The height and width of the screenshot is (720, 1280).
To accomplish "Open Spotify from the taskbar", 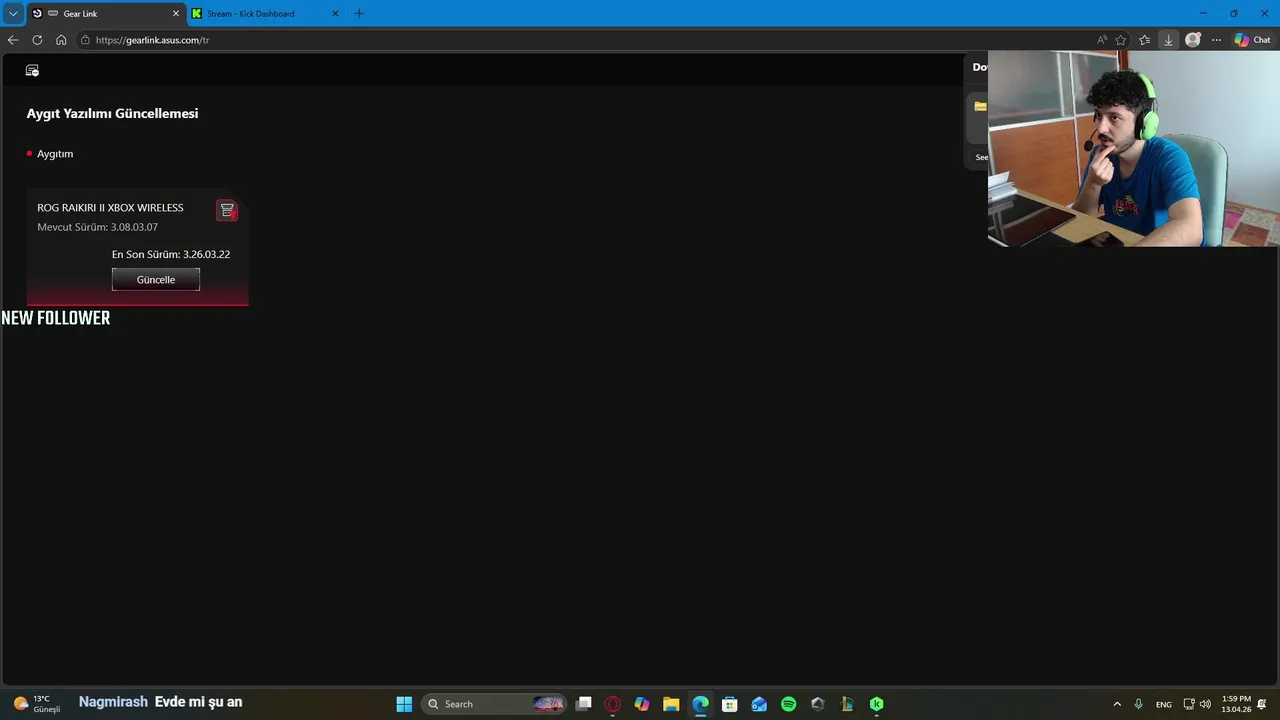I will click(788, 704).
